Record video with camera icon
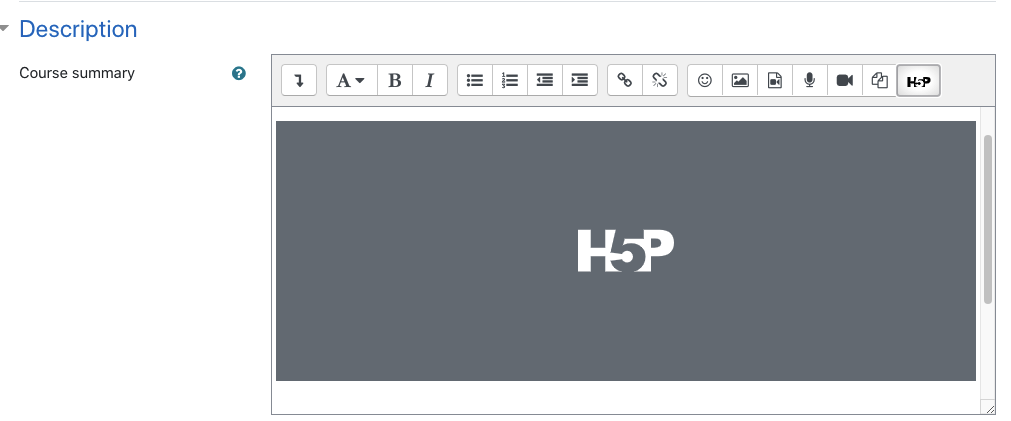Viewport: 1011px width, 421px height. pyautogui.click(x=845, y=81)
